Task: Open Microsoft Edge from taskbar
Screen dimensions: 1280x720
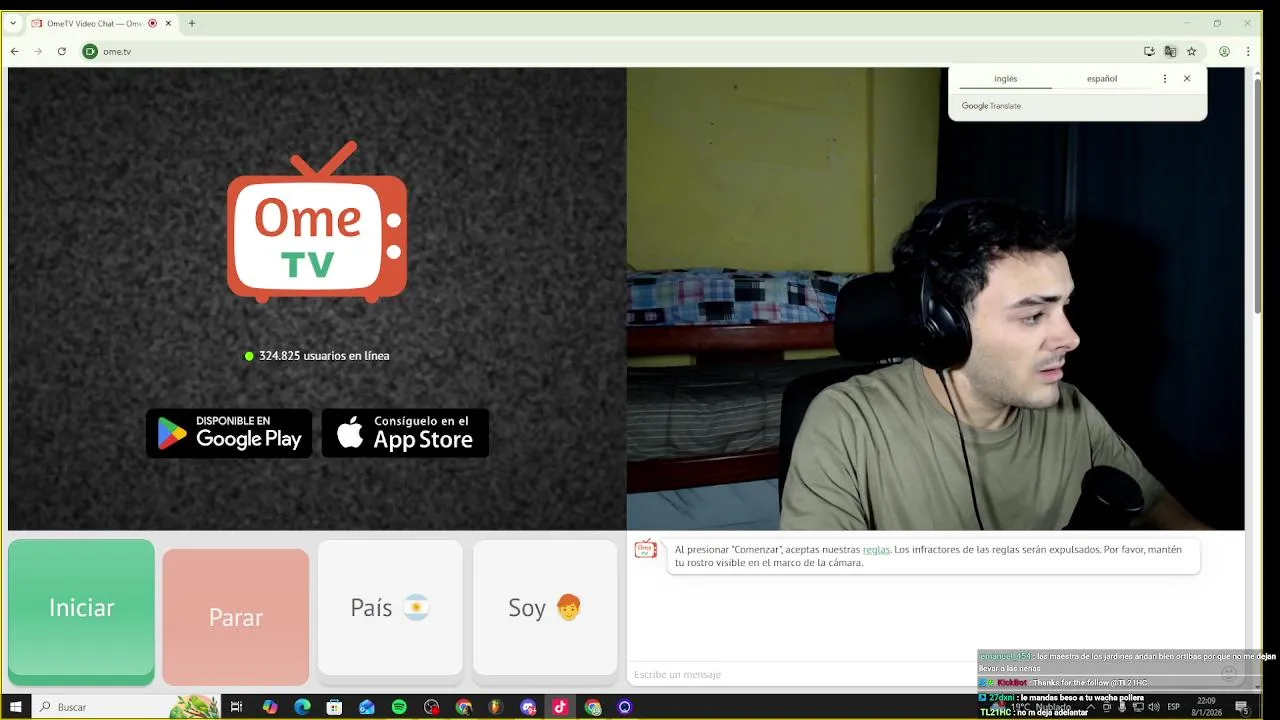Action: coord(302,707)
